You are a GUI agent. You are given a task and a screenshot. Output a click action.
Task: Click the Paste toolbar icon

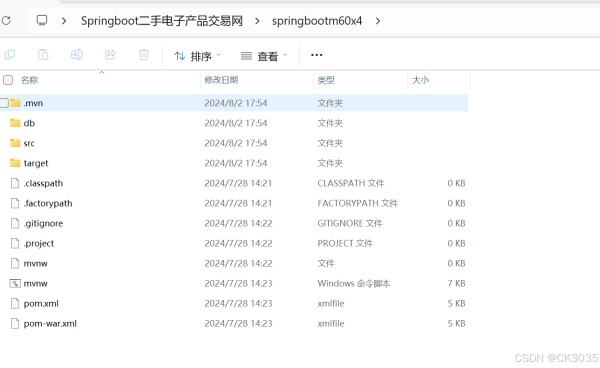click(43, 55)
